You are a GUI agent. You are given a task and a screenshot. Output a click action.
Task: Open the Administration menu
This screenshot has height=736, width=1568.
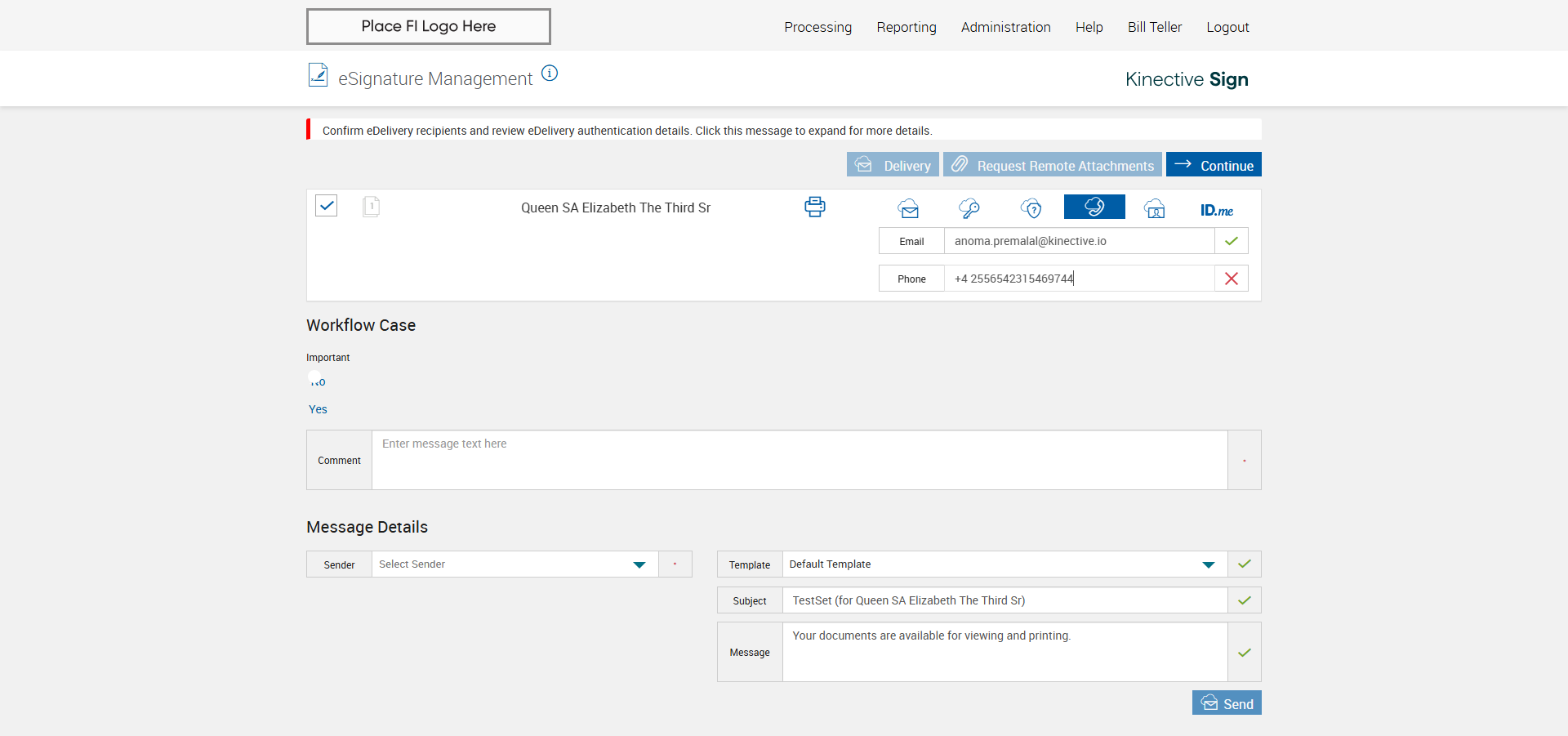[x=1005, y=27]
